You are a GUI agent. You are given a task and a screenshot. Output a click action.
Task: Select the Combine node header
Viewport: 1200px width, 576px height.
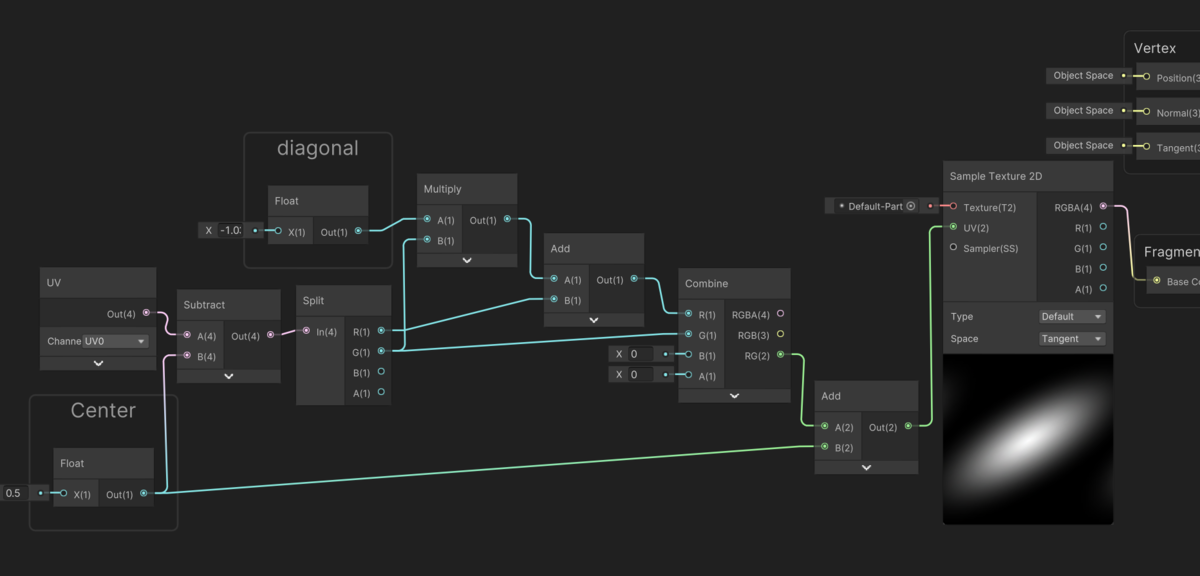coord(734,283)
